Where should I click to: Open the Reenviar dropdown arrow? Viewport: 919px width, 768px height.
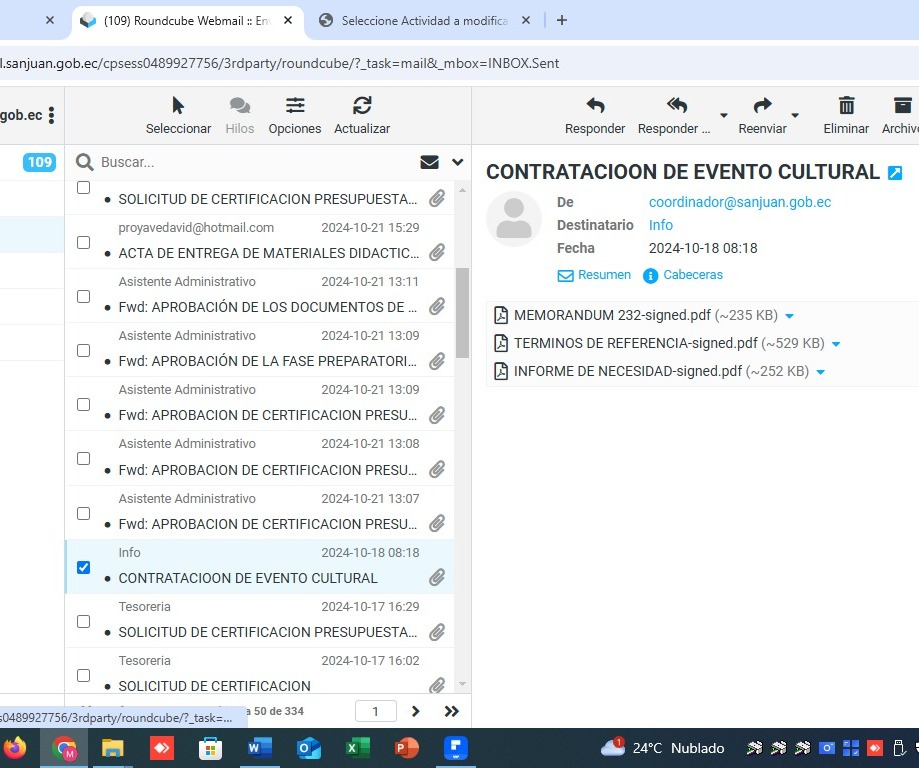[x=795, y=114]
